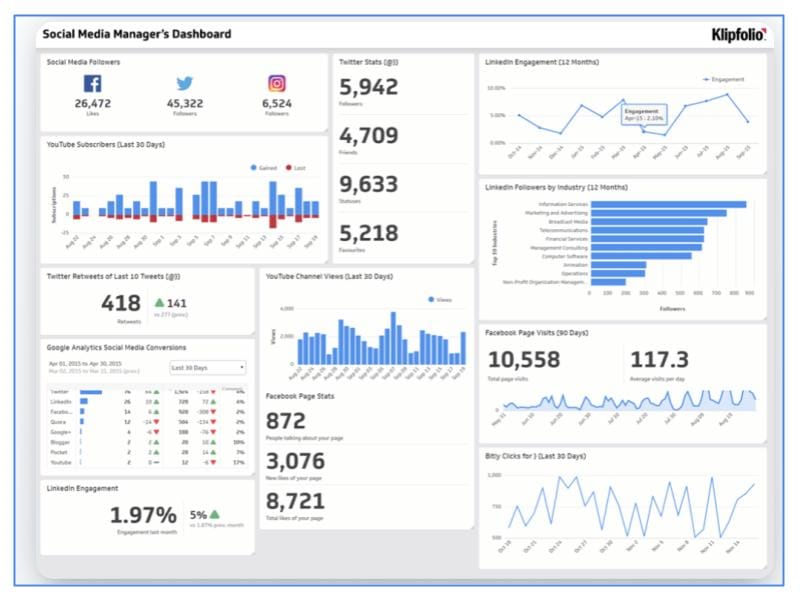Image resolution: width=800 pixels, height=600 pixels.
Task: Click the 5,942 Twitter followers figure
Action: pyautogui.click(x=368, y=88)
